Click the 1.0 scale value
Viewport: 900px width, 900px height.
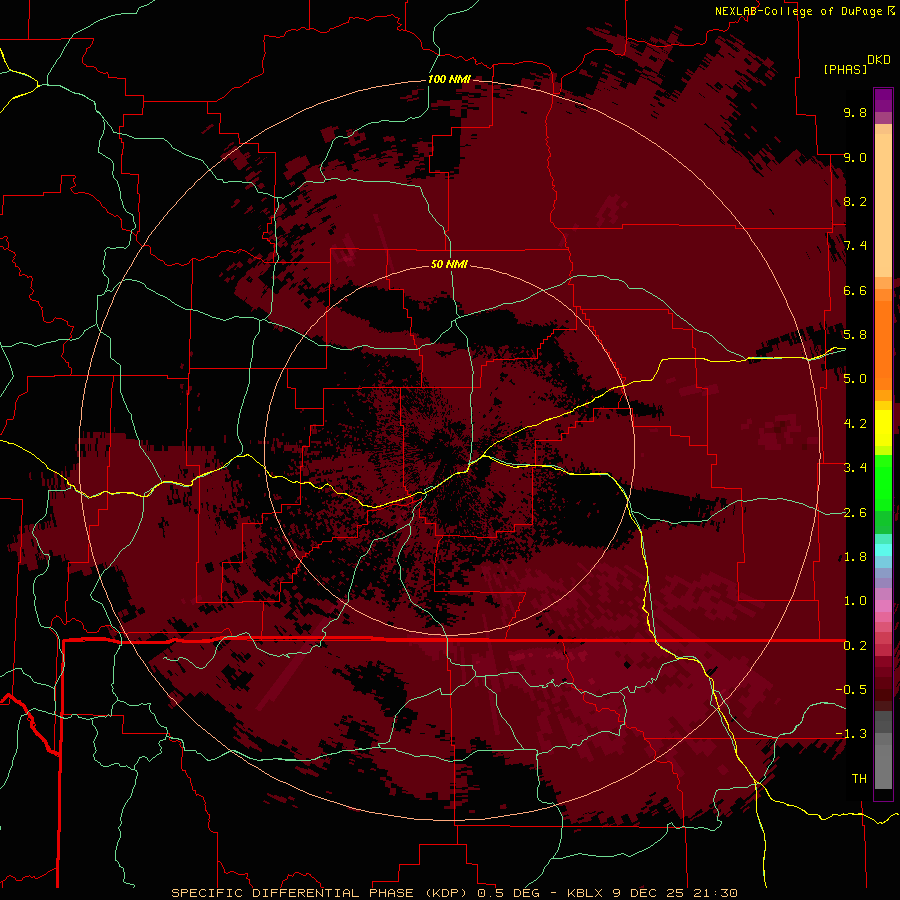855,601
